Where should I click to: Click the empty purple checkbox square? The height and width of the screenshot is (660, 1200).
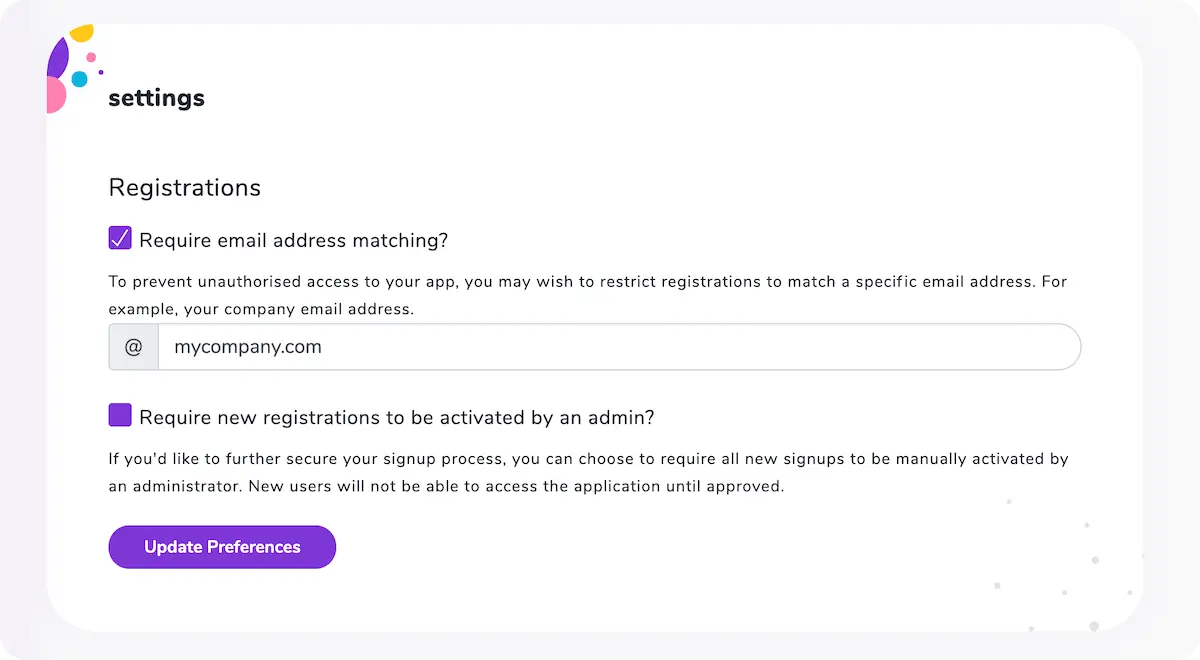click(x=120, y=415)
